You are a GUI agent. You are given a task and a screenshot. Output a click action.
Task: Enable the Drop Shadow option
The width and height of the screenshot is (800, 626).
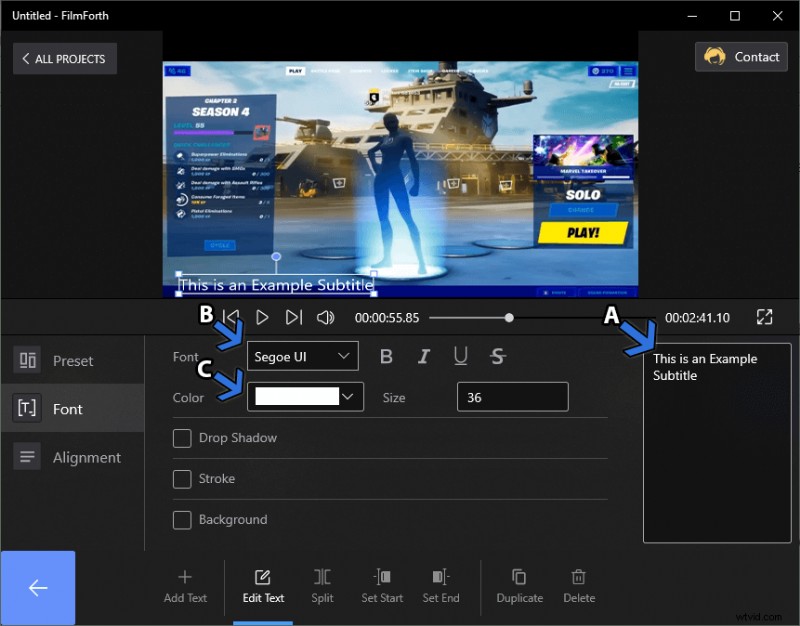click(x=182, y=438)
